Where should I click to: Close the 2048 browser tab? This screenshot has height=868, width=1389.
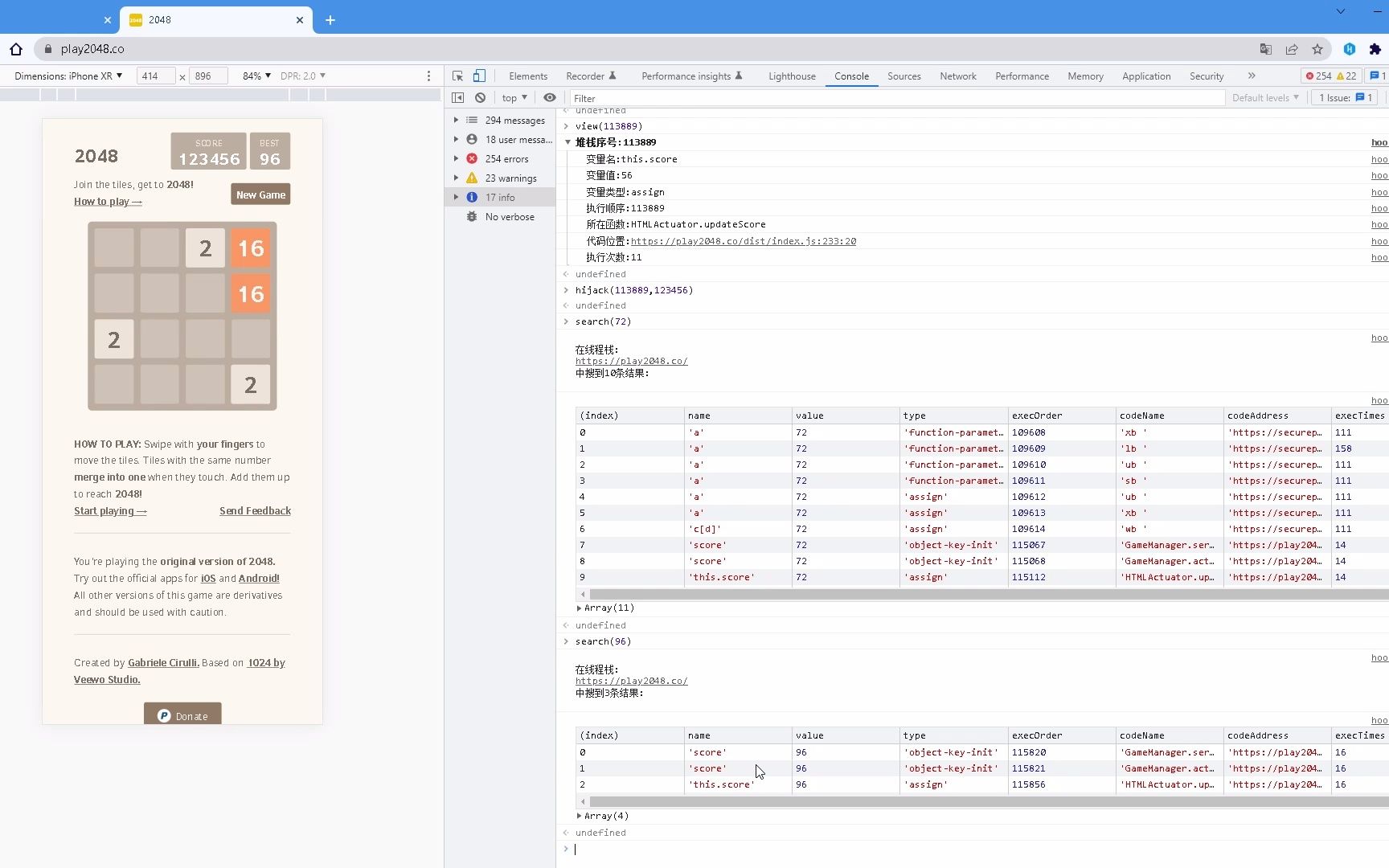(300, 20)
